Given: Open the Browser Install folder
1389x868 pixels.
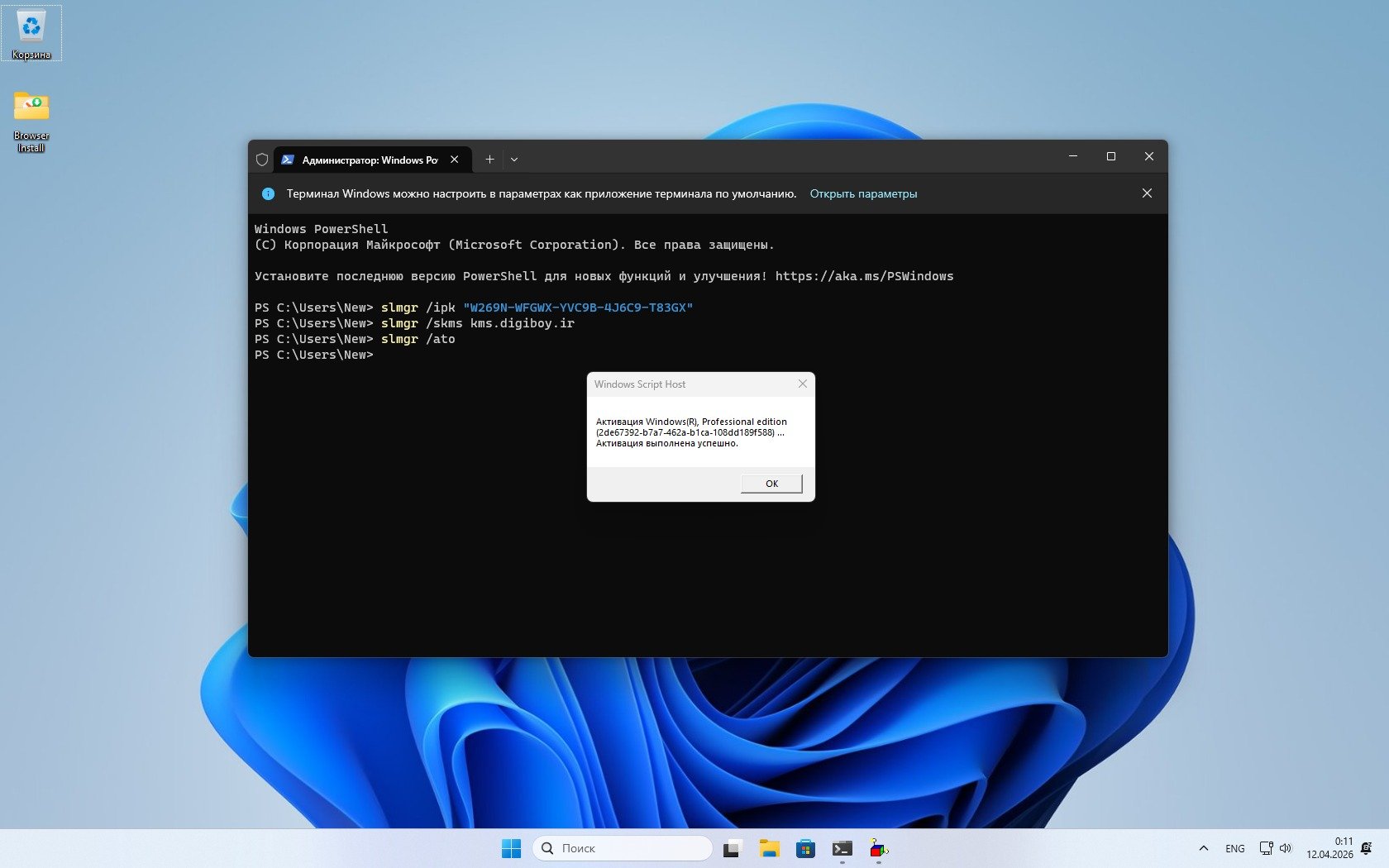Looking at the screenshot, I should (x=31, y=120).
